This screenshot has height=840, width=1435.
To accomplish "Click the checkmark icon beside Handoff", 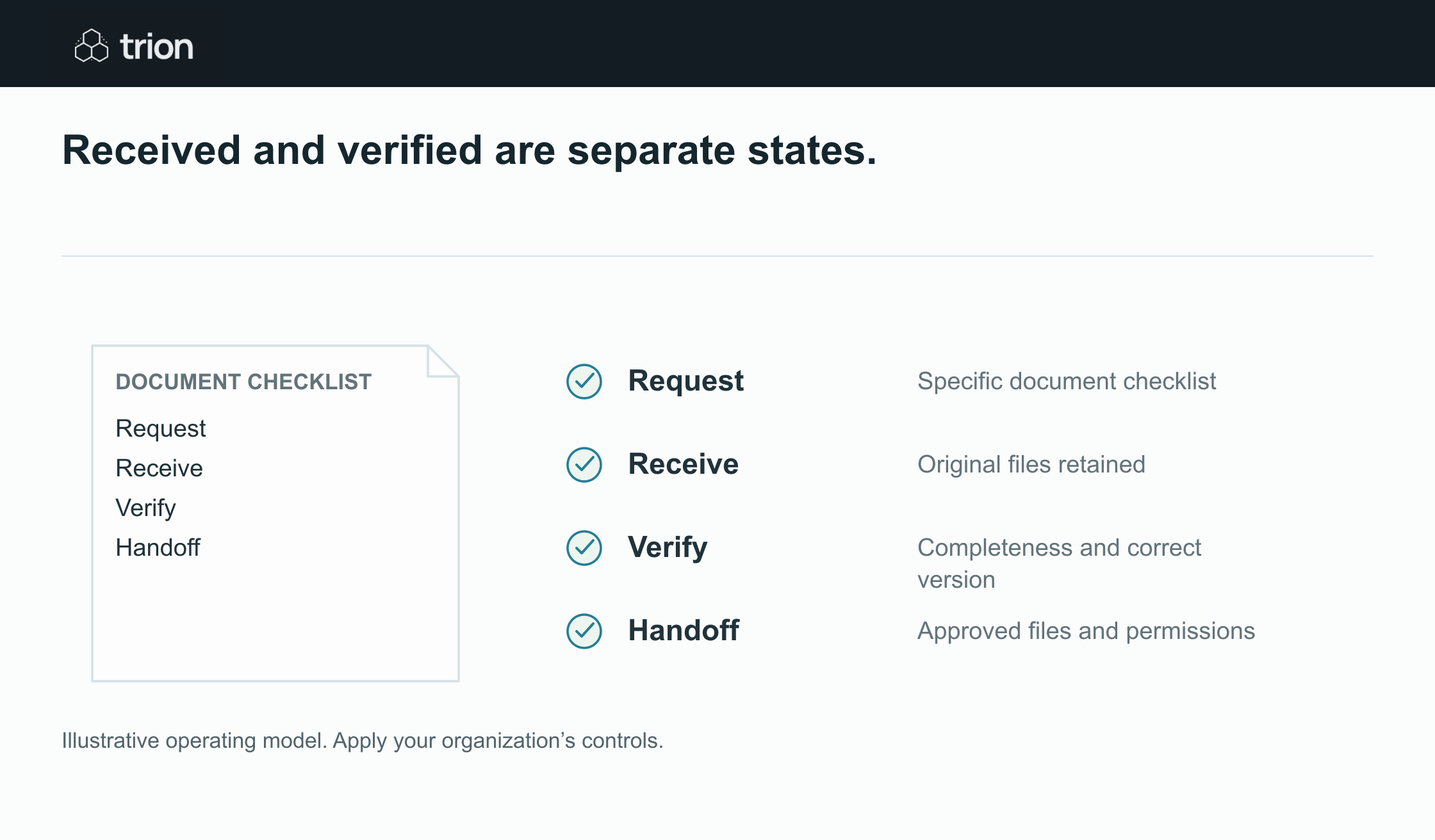I will pos(584,631).
